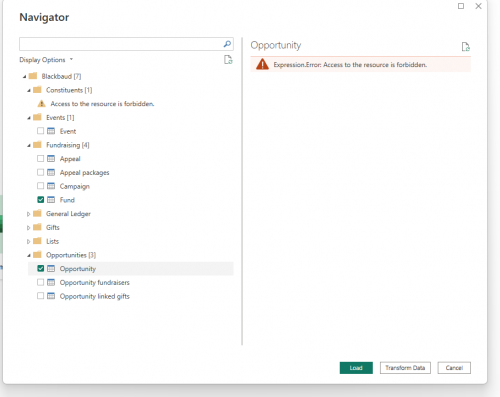Click the Opportunities folder icon
500x397 pixels.
click(x=37, y=255)
